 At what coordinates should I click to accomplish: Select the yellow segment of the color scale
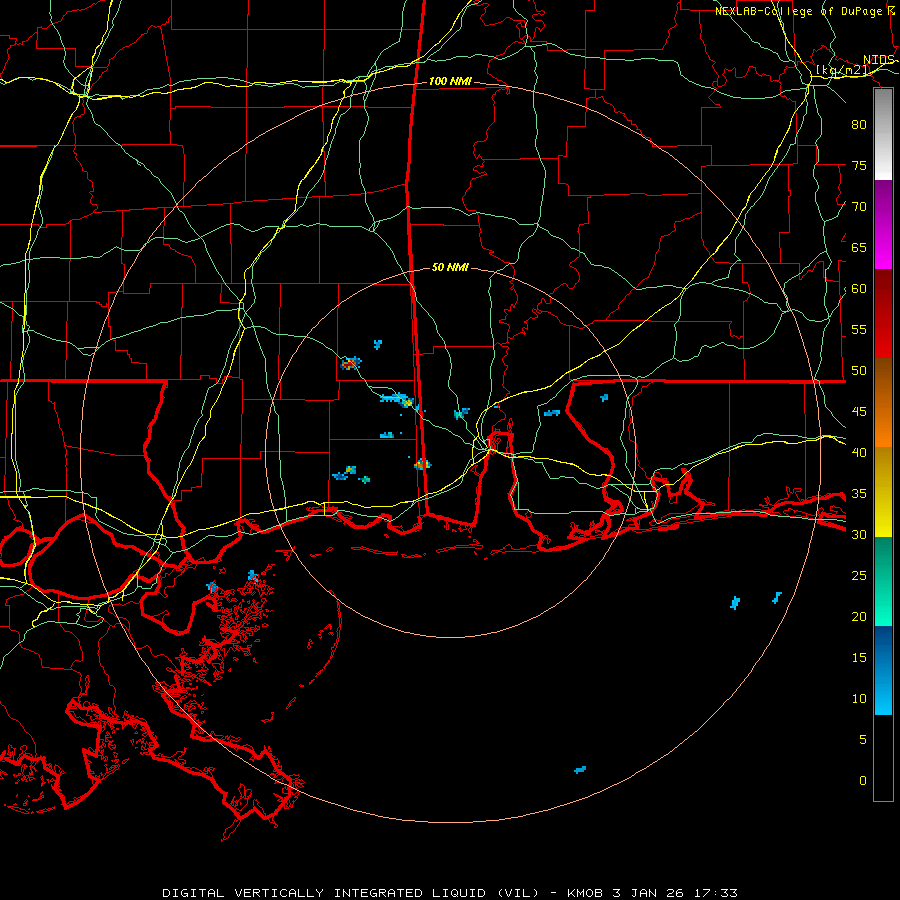click(883, 492)
